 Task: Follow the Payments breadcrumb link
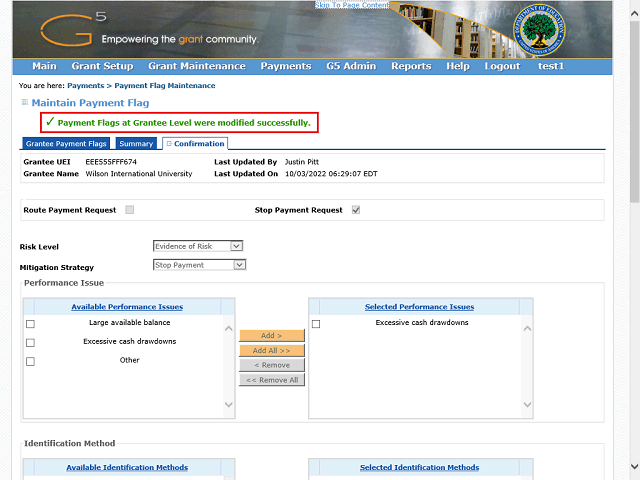[85, 86]
